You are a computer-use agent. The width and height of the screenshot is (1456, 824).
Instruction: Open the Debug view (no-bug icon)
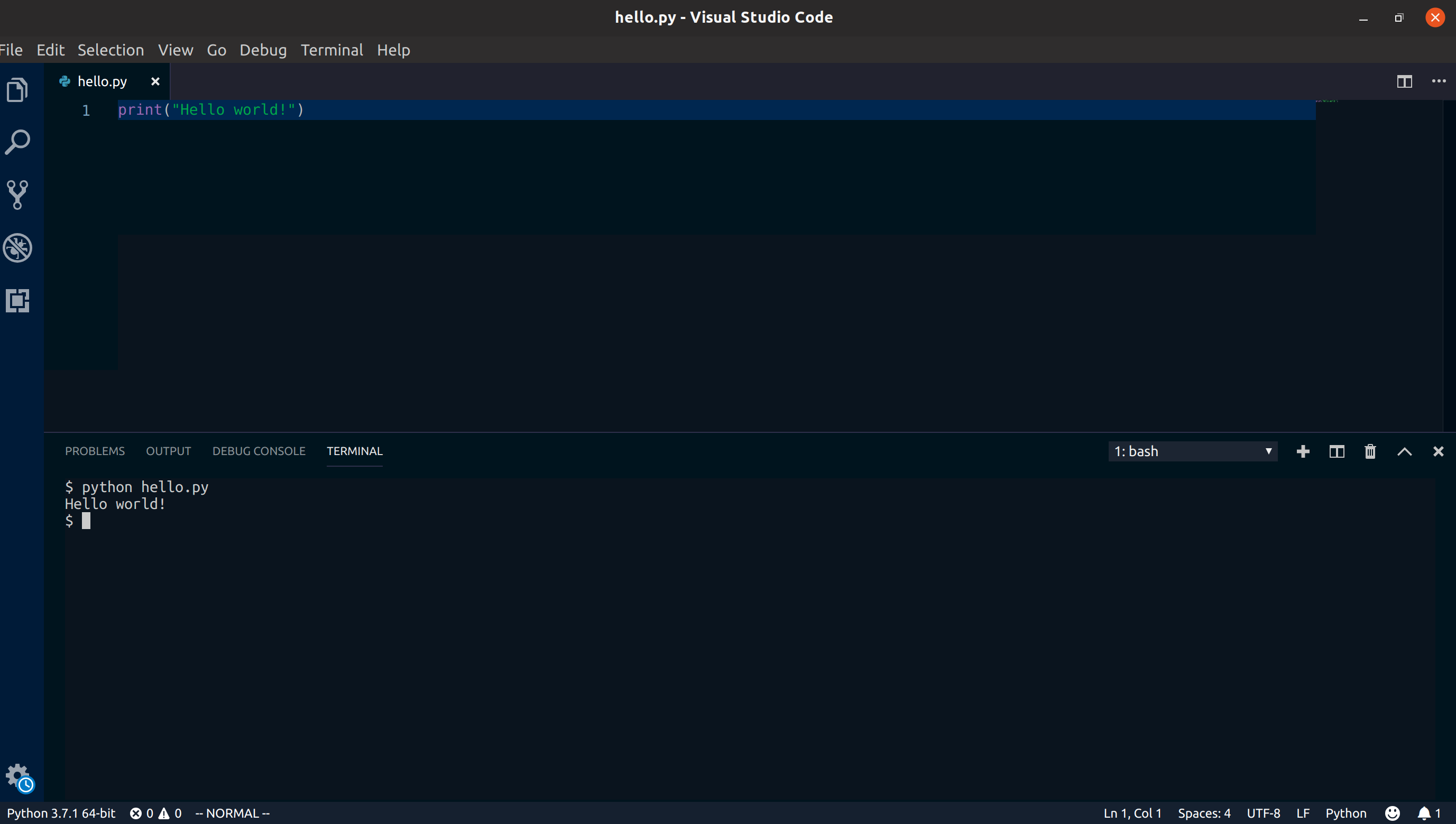coord(17,248)
